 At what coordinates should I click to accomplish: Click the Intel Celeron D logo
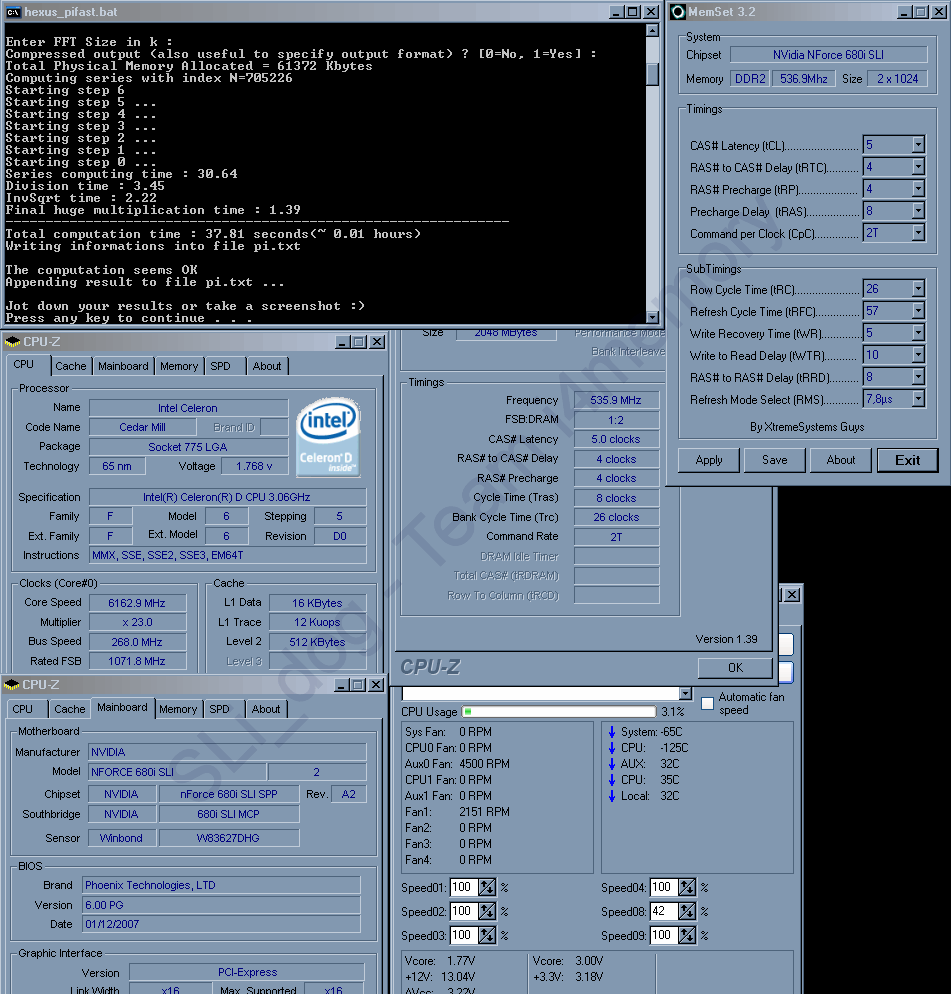tap(328, 437)
